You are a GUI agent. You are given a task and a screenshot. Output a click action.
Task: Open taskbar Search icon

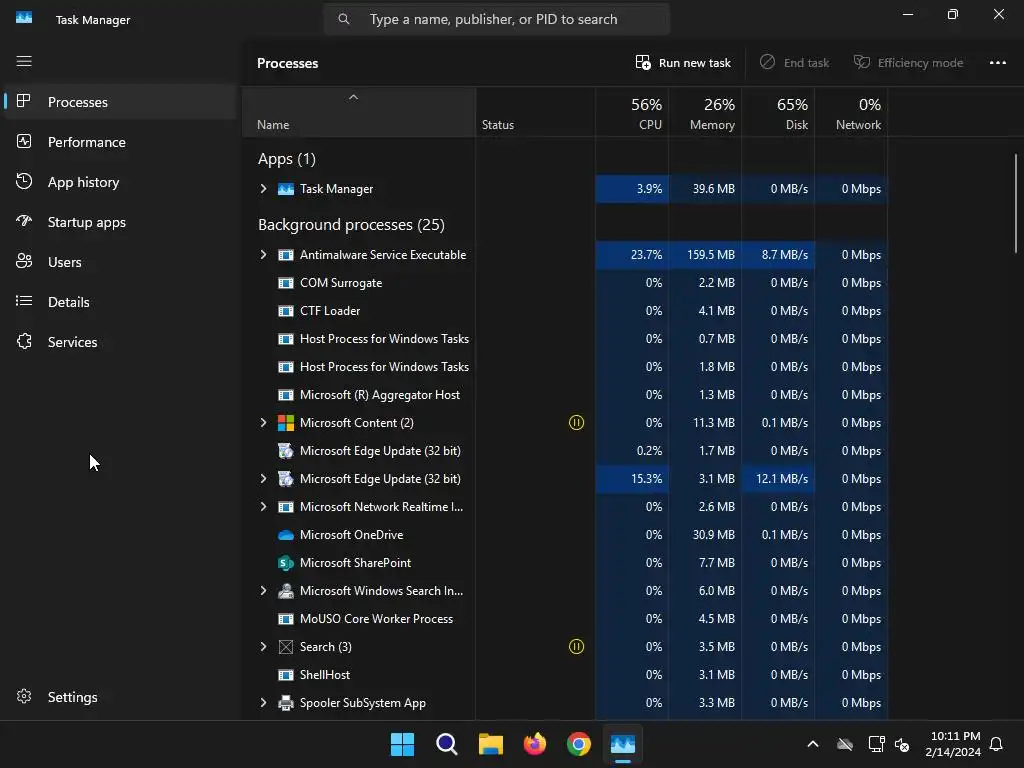(447, 744)
